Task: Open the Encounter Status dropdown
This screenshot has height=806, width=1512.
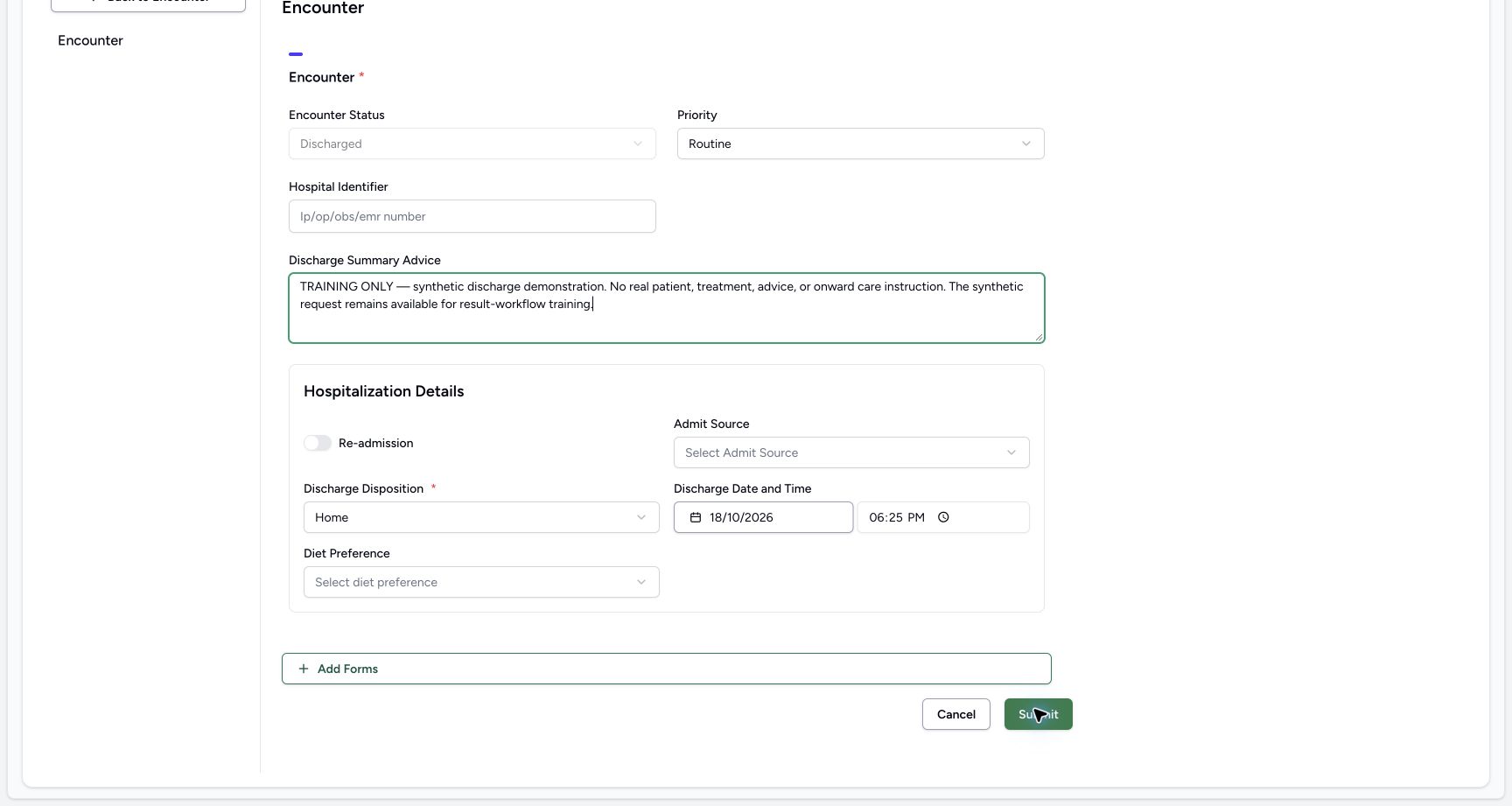Action: 472,144
